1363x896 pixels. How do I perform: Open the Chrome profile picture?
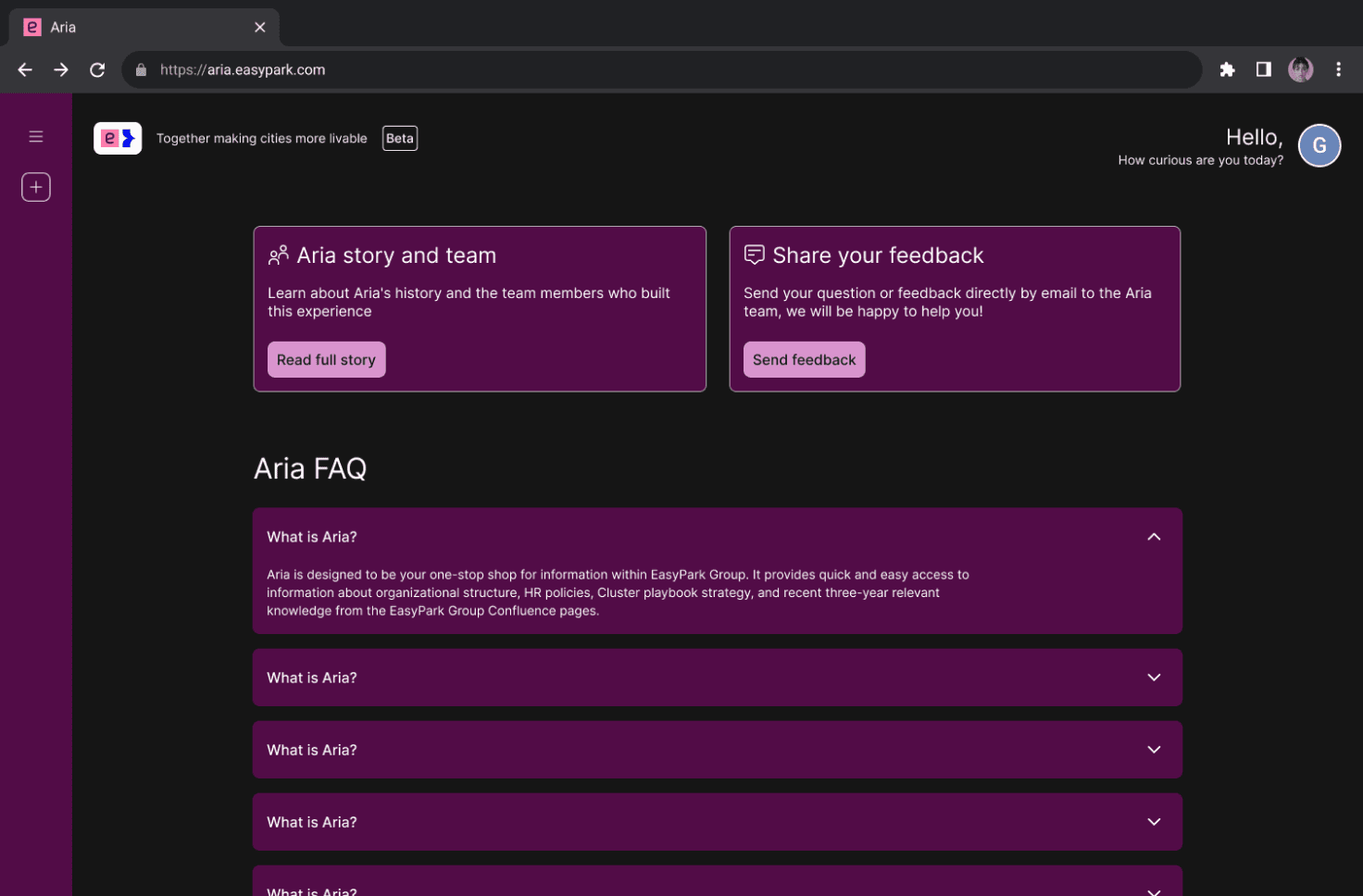click(1301, 69)
